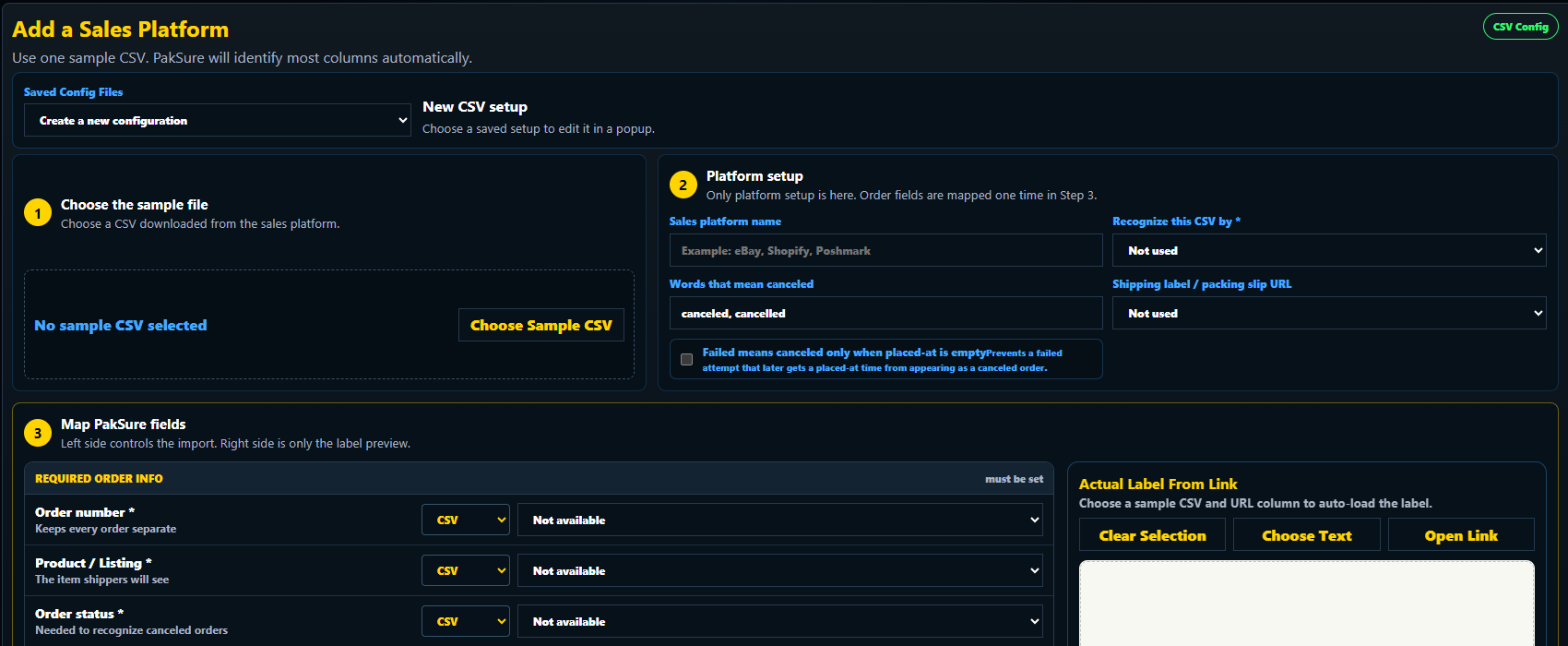The image size is (1568, 646).
Task: Click the 'Choose the sample file' heading
Action: (x=135, y=204)
